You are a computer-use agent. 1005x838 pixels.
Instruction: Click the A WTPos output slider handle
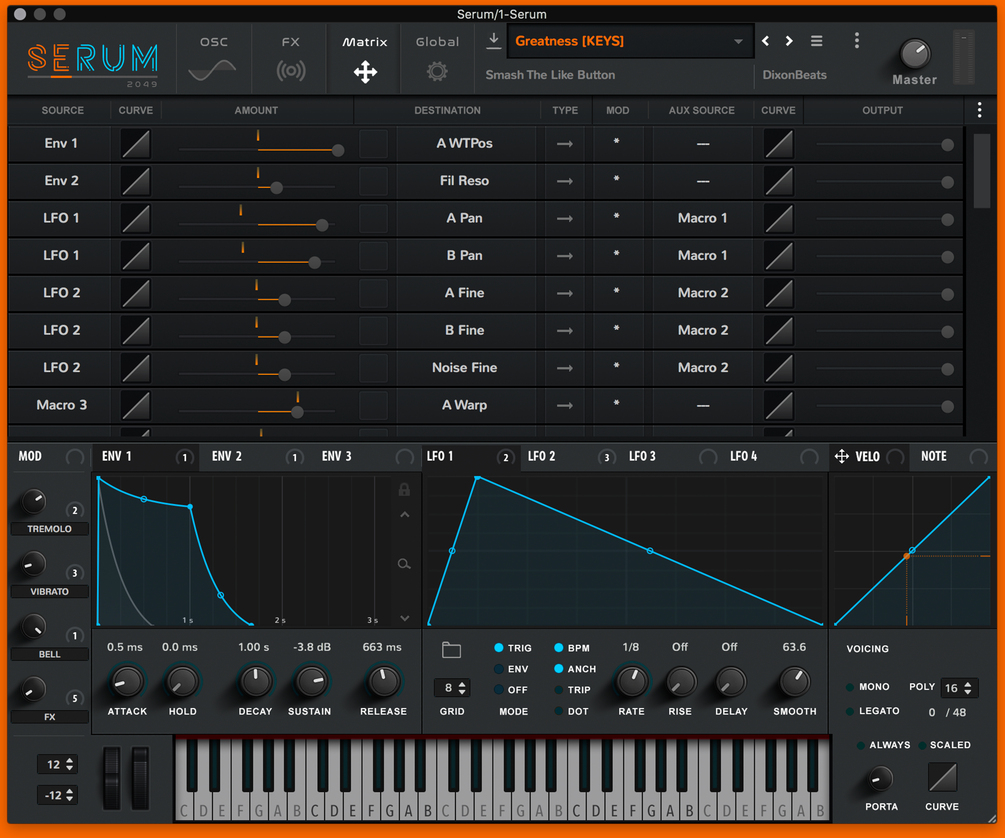point(947,145)
